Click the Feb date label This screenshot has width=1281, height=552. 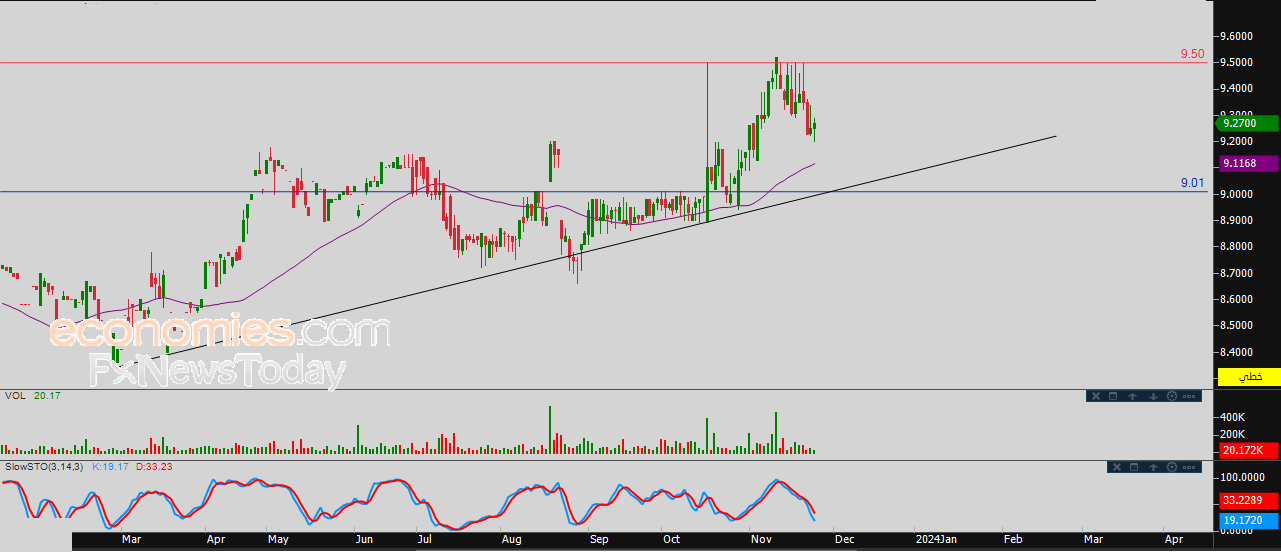click(x=1013, y=539)
